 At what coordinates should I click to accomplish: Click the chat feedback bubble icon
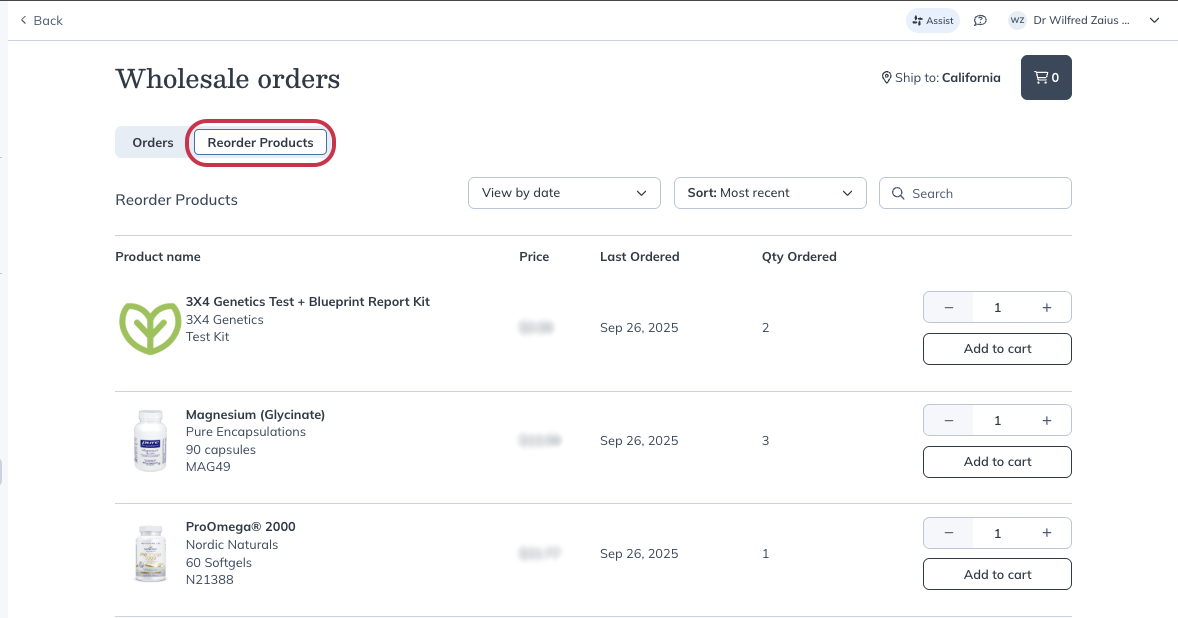(x=980, y=20)
